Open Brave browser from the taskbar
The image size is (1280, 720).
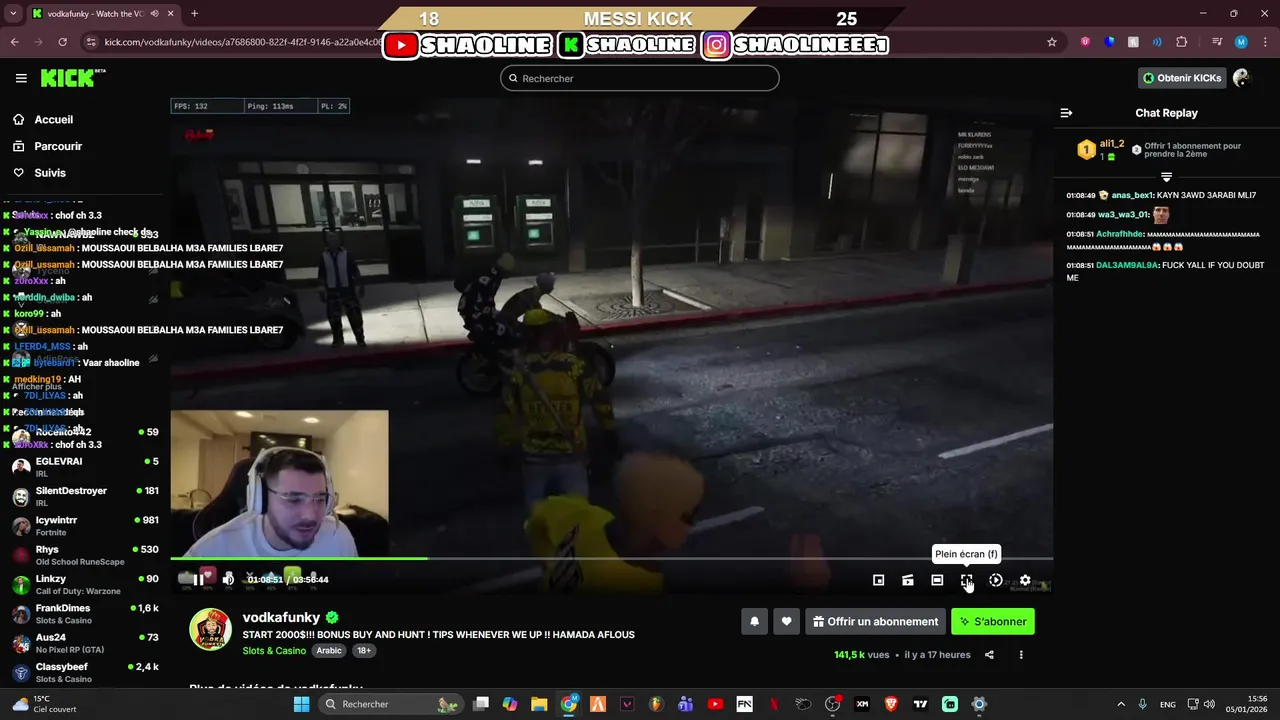coord(891,704)
